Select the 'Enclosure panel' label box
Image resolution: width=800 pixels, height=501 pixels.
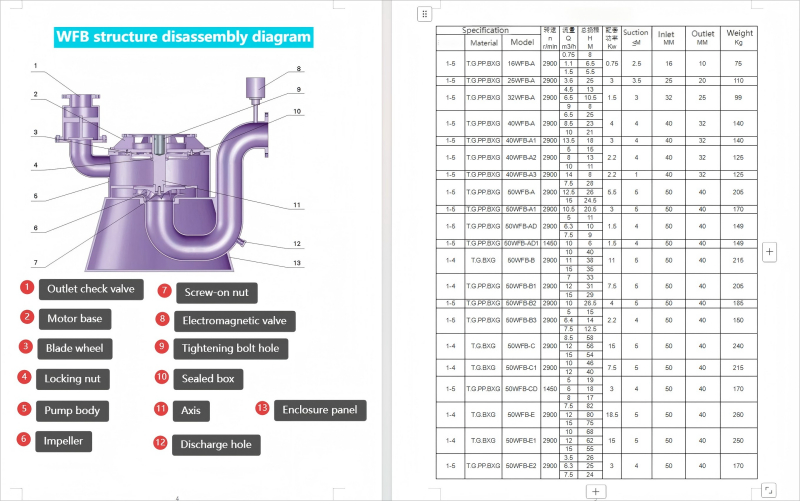tap(321, 410)
